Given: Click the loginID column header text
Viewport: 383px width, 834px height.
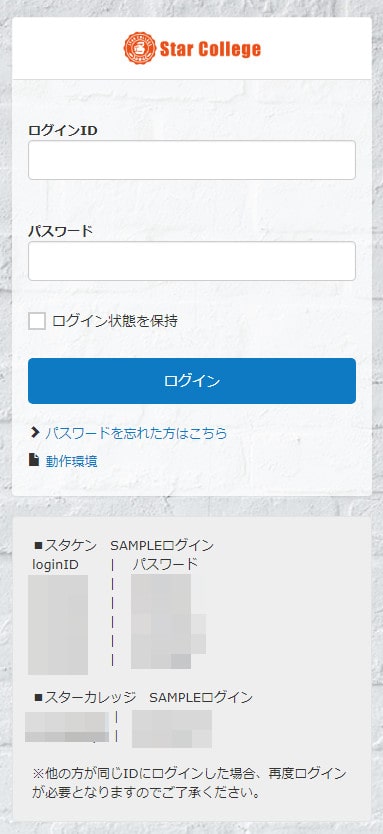Looking at the screenshot, I should (55, 565).
